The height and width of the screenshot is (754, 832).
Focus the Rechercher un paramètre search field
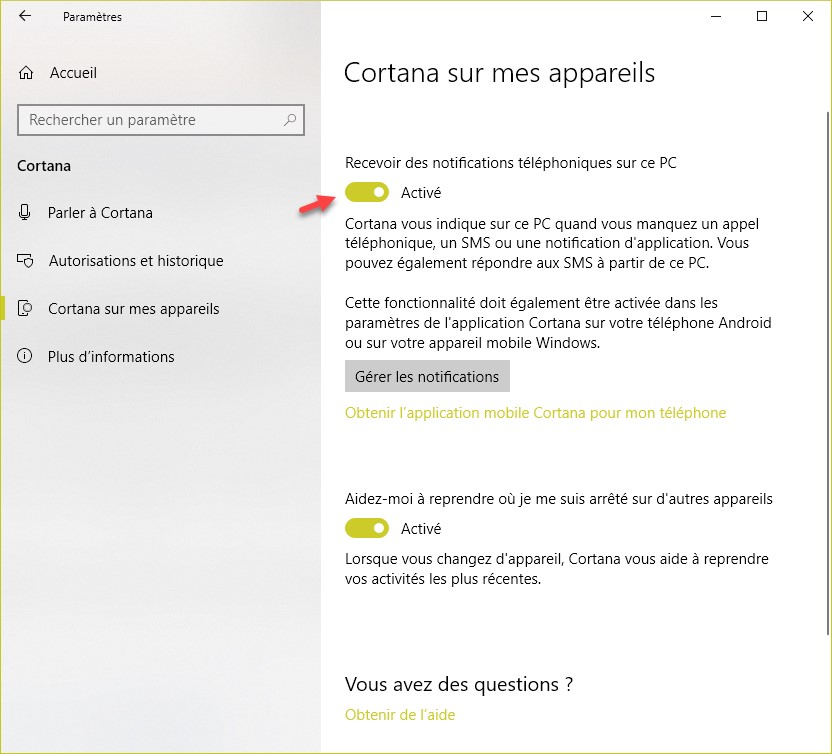click(x=161, y=120)
